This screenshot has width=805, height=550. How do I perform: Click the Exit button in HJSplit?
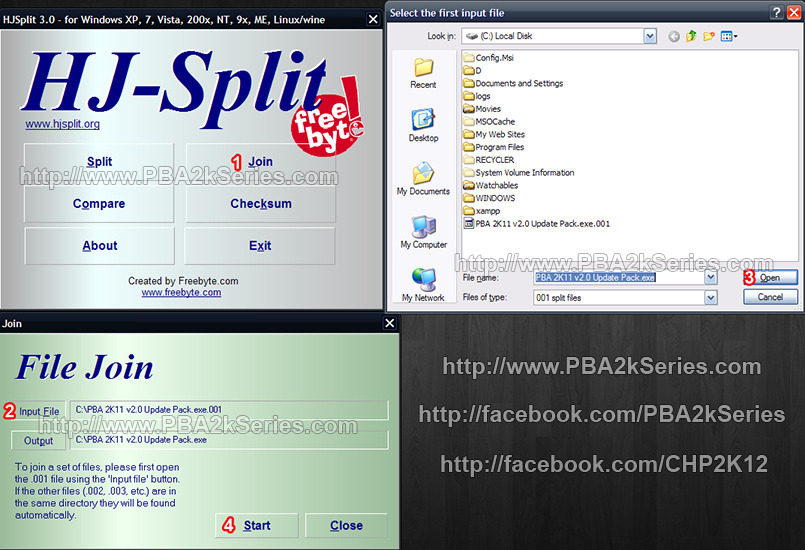[x=260, y=246]
